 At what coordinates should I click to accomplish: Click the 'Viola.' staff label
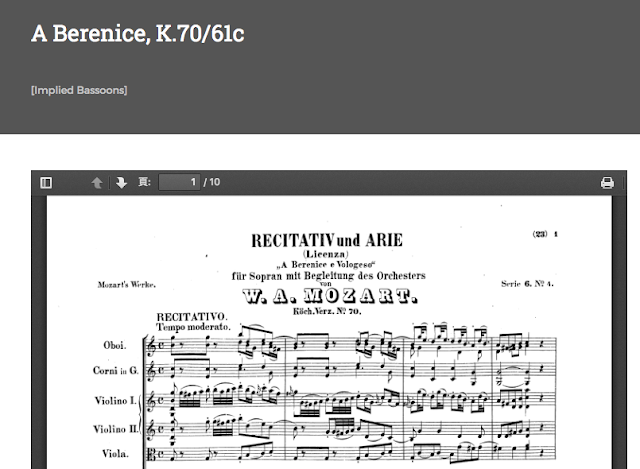click(115, 454)
